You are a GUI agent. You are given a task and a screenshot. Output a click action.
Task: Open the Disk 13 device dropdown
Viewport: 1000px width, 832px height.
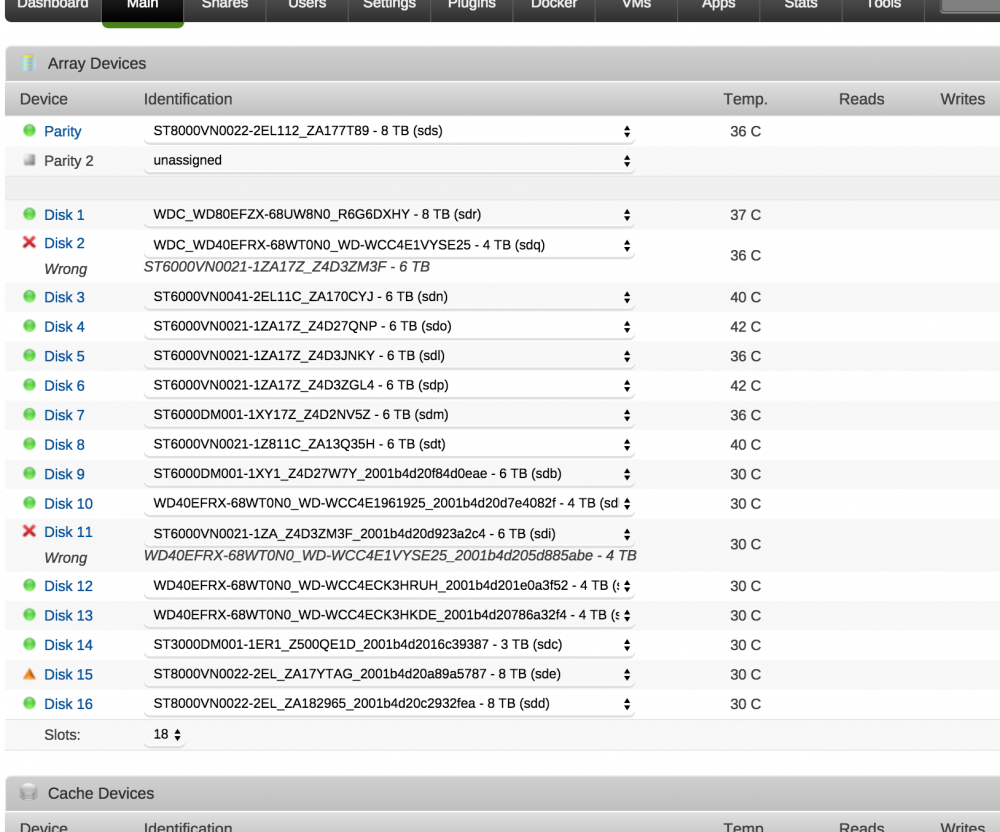389,616
